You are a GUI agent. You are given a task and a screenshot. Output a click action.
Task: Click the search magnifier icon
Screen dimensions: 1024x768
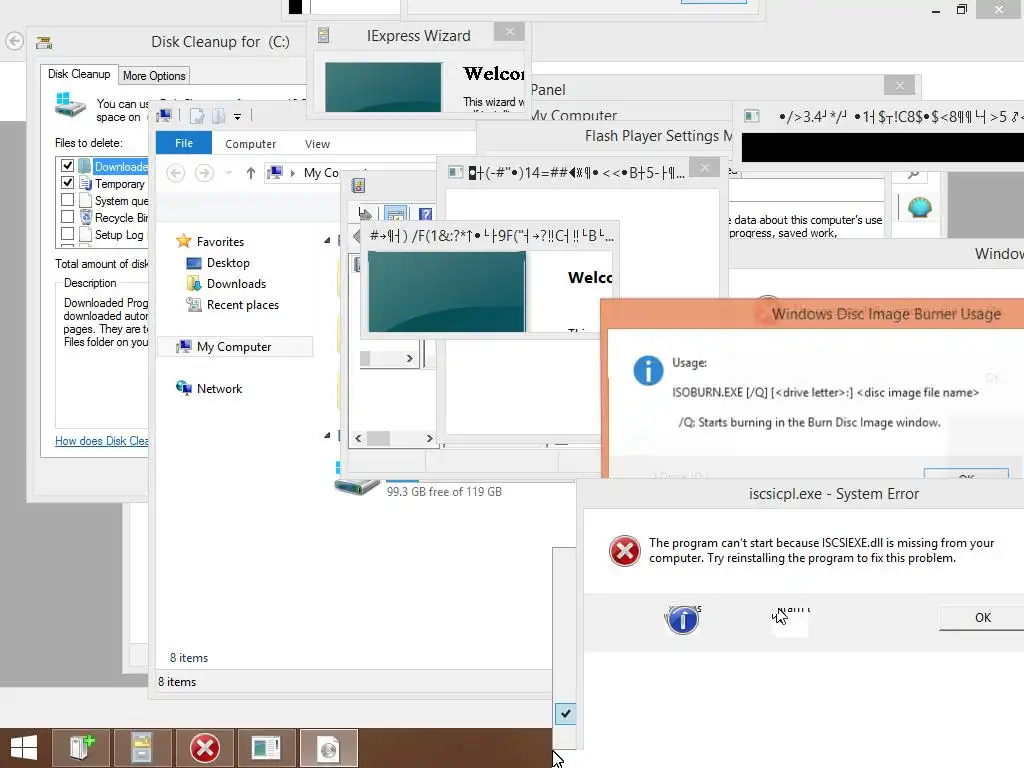[x=914, y=175]
